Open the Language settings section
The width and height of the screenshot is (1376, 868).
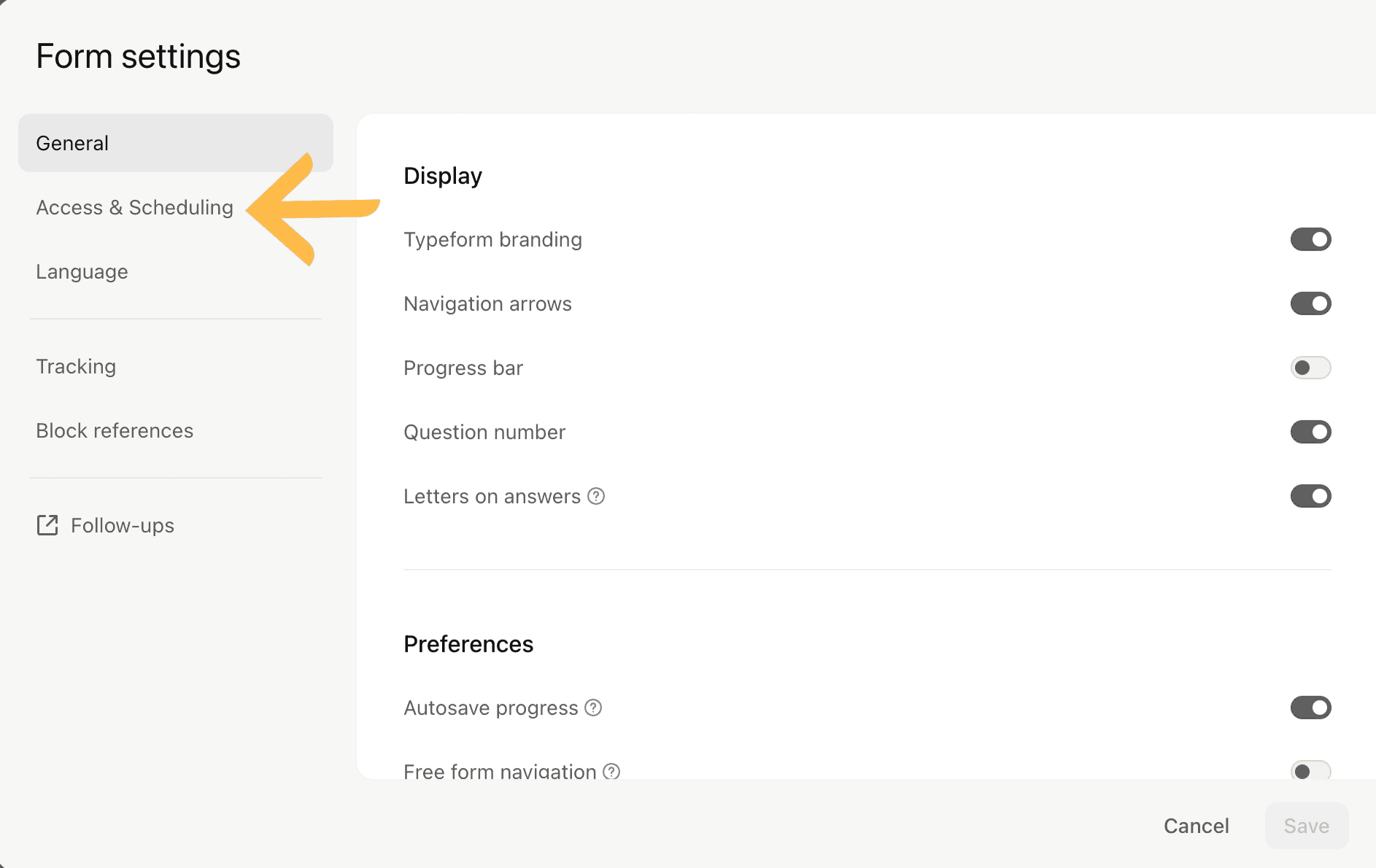click(x=82, y=271)
